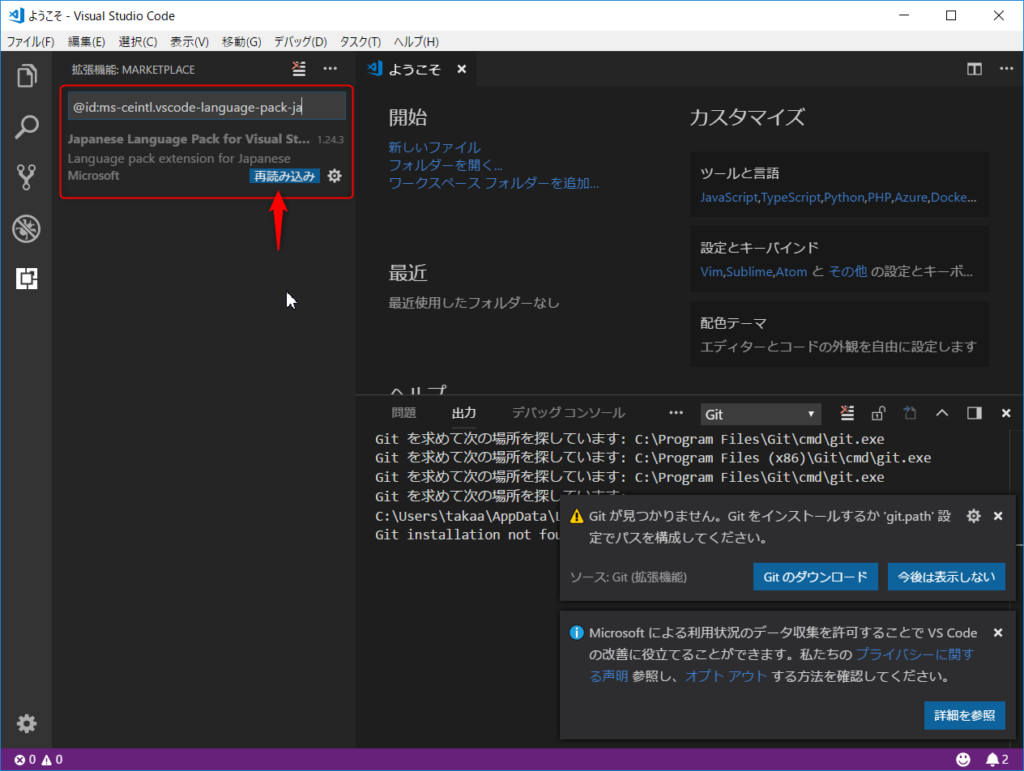Viewport: 1024px width, 771px height.
Task: Click the Sublime keybindings link
Action: [x=749, y=272]
